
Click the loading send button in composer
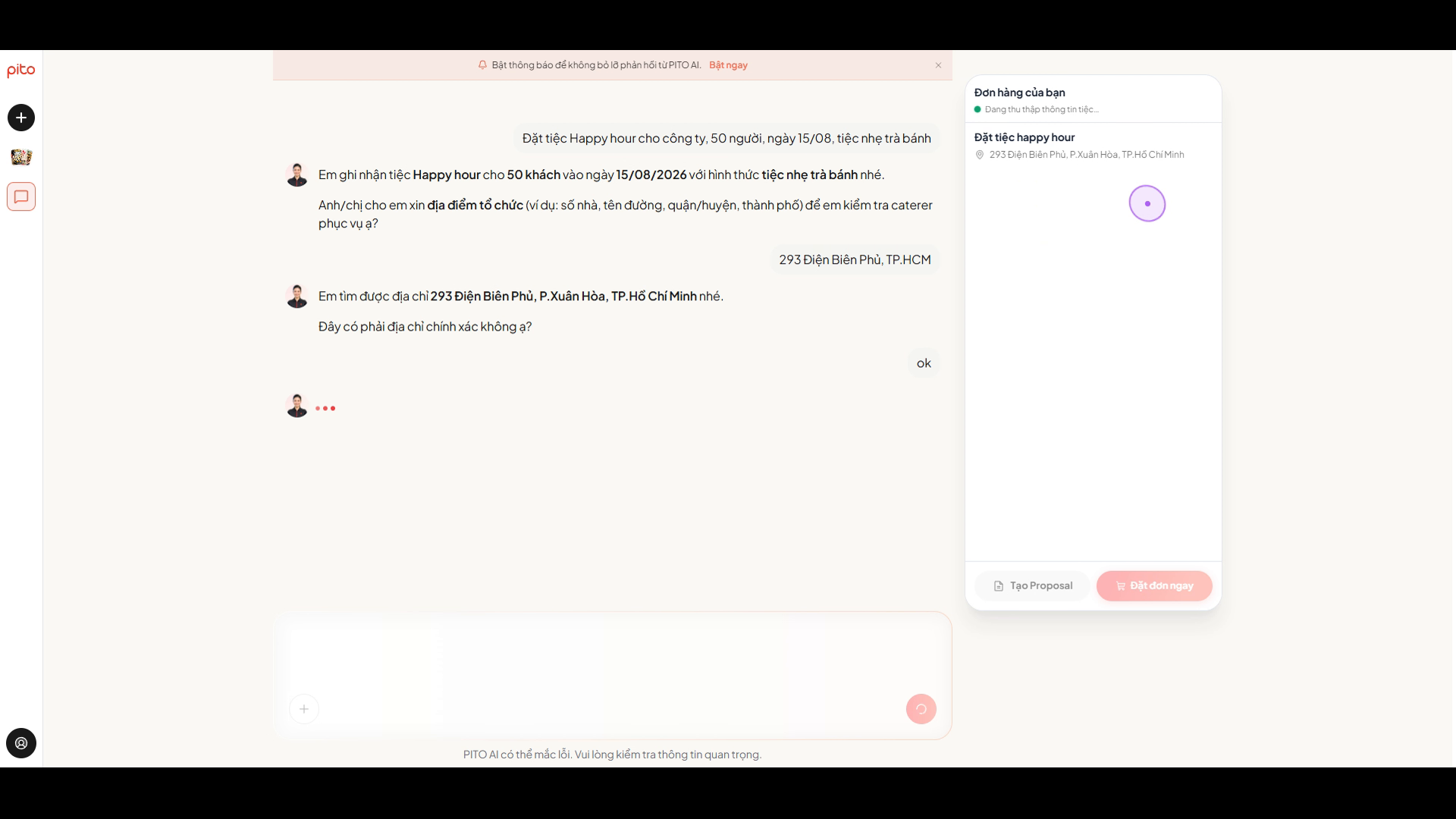(921, 709)
